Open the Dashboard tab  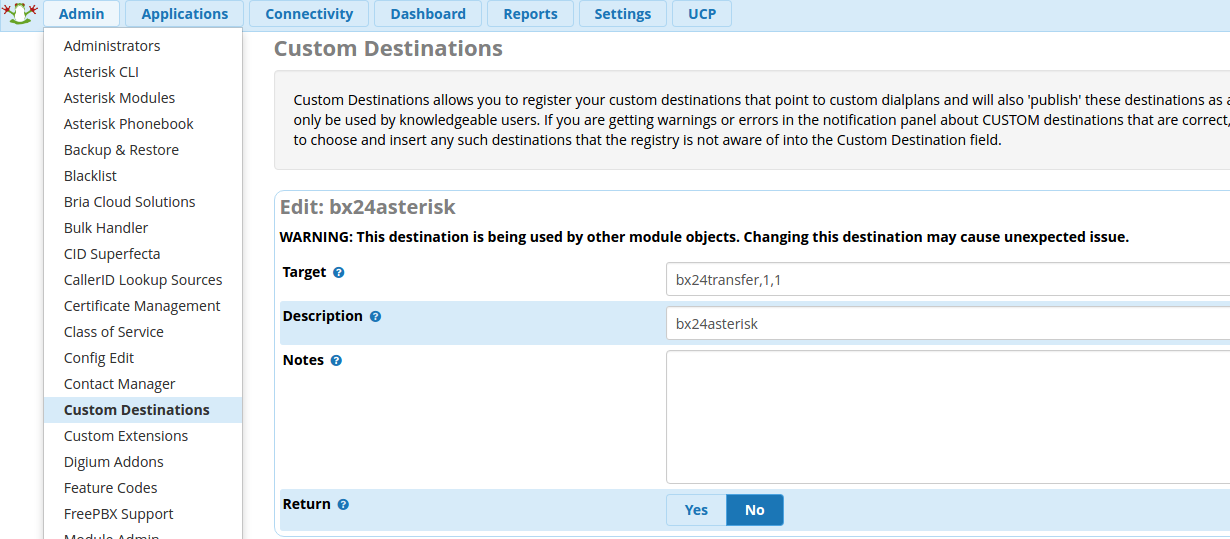coord(428,14)
